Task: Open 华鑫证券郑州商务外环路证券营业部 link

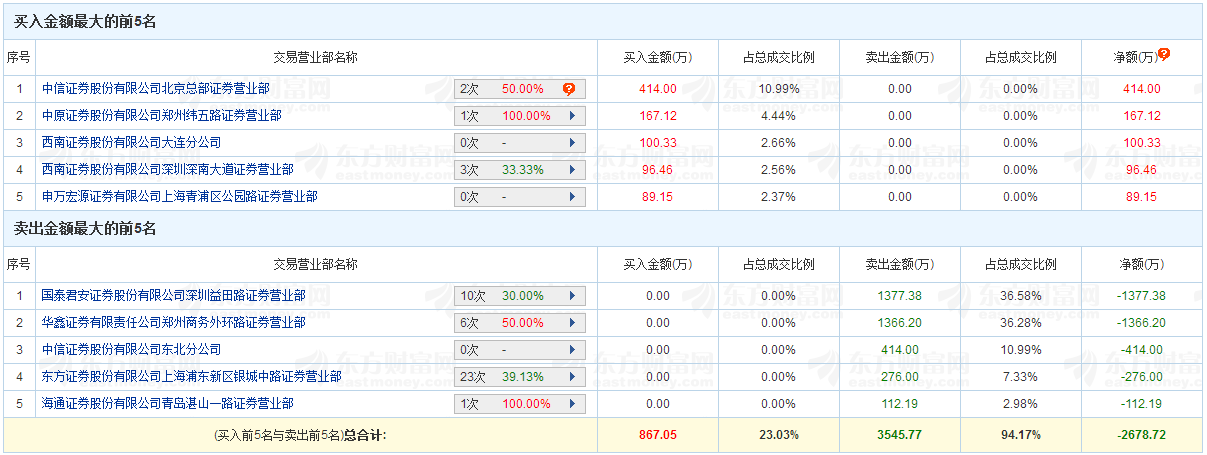Action: pos(173,323)
